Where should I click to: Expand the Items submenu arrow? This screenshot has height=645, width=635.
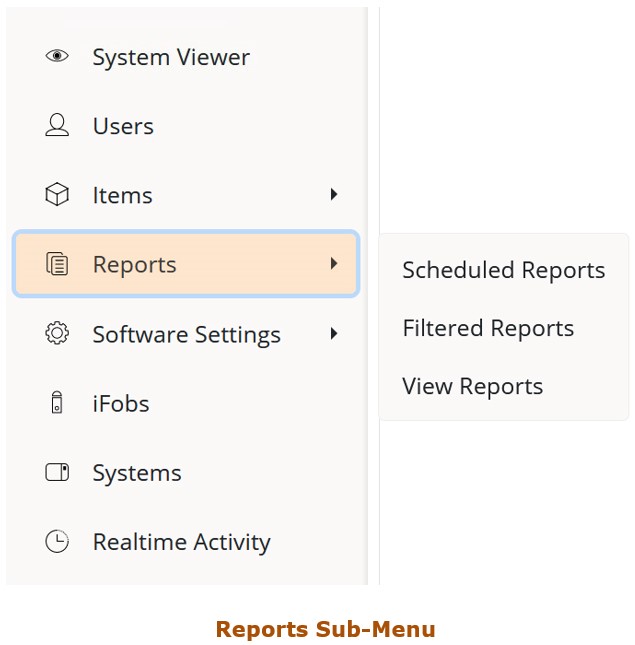coord(334,195)
